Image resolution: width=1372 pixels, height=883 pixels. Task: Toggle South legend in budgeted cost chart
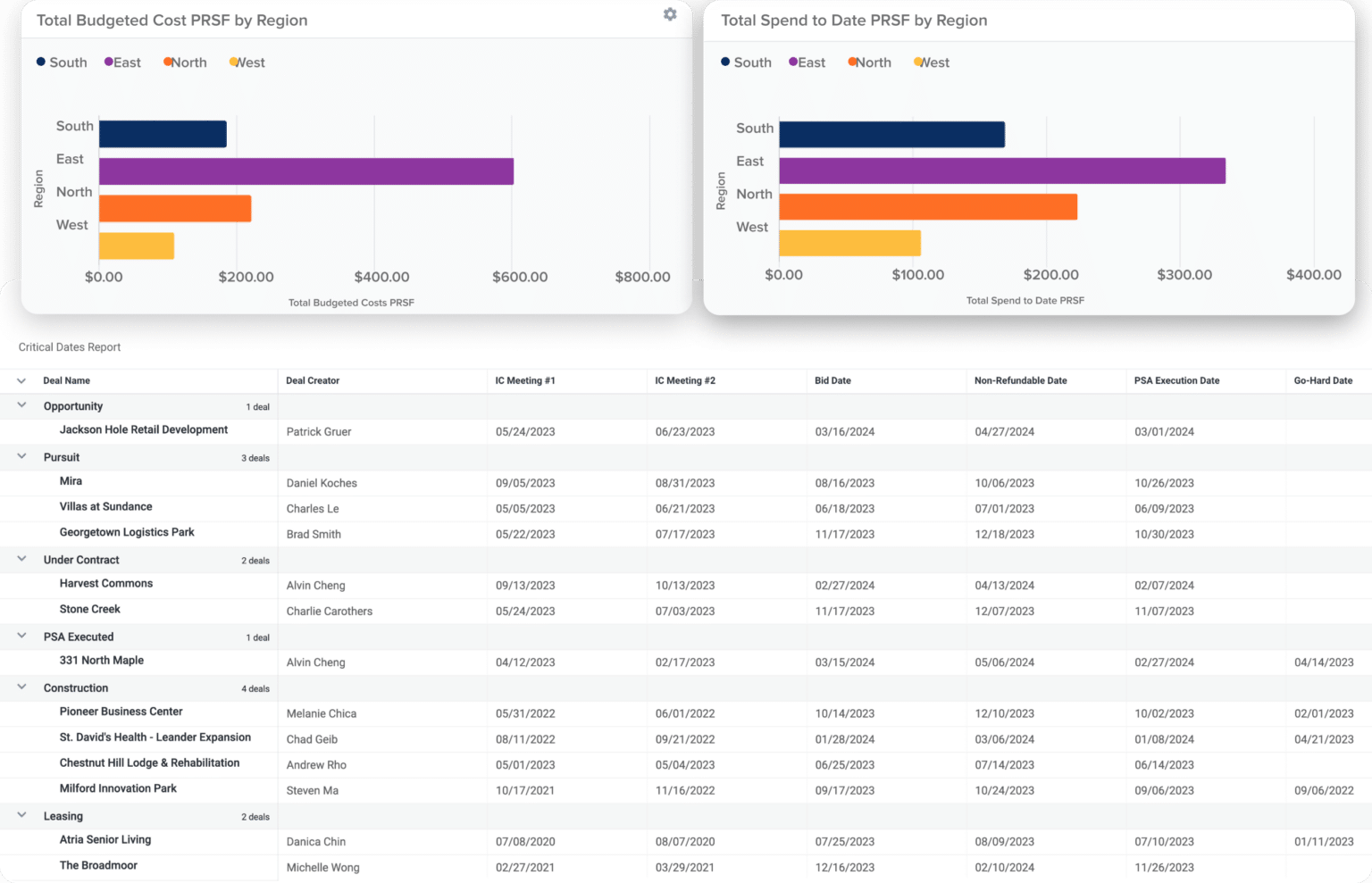point(62,62)
